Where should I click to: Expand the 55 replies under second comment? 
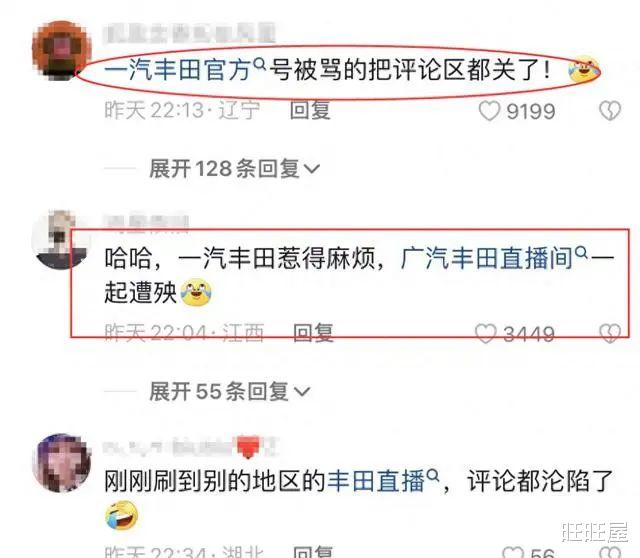229,391
